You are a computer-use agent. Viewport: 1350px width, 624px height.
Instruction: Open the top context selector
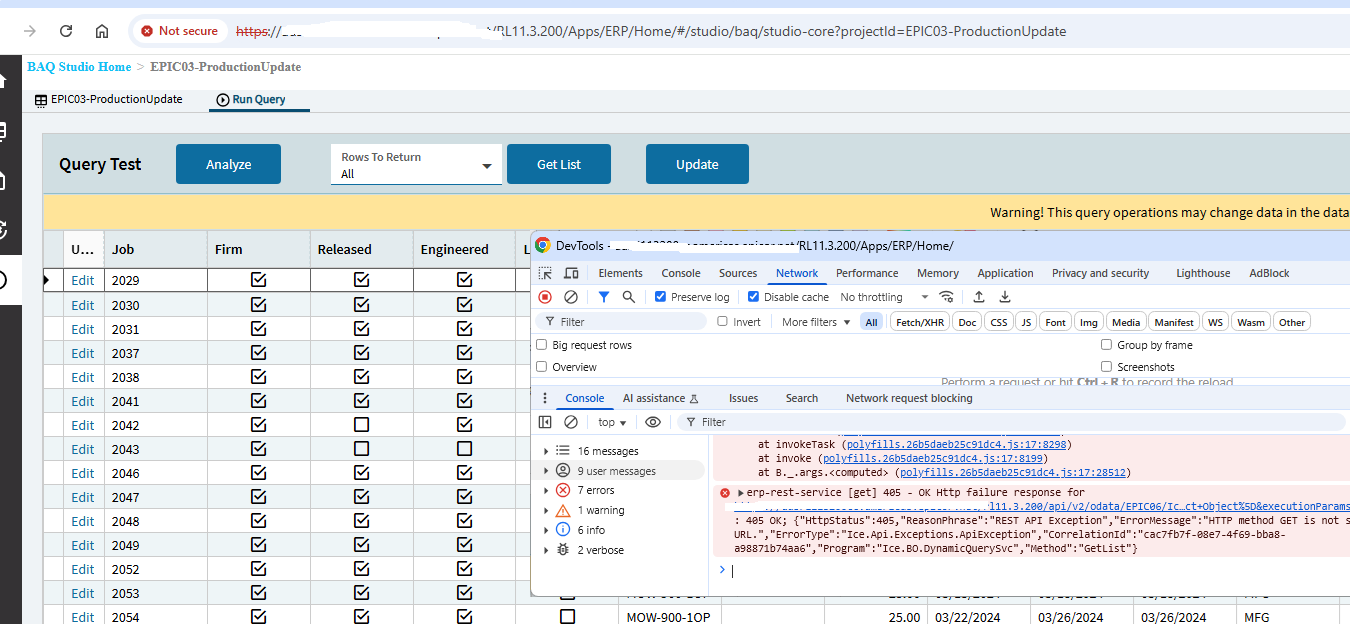(x=612, y=422)
